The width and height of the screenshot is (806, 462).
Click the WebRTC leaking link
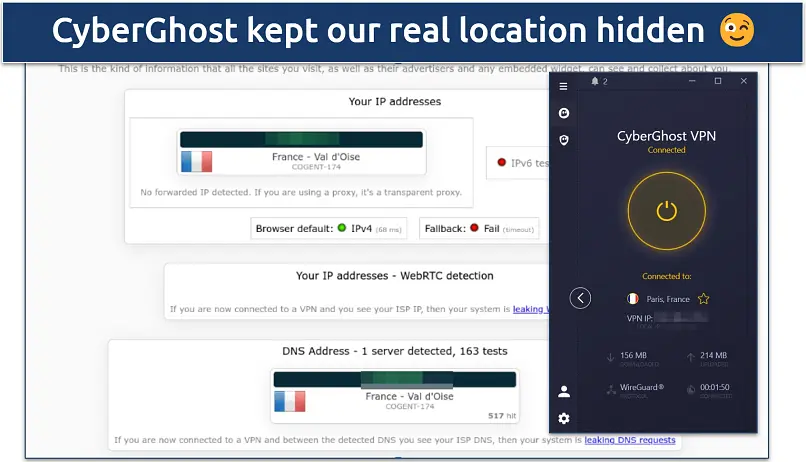(530, 309)
